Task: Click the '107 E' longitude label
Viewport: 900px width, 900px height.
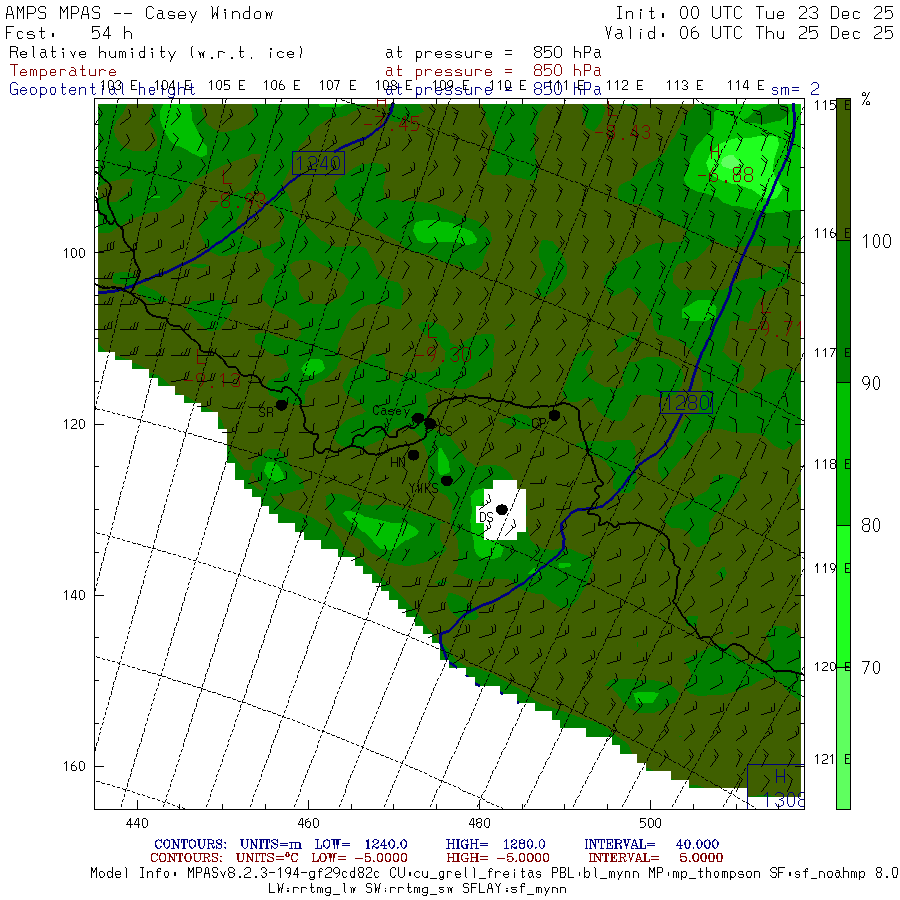Action: point(338,86)
